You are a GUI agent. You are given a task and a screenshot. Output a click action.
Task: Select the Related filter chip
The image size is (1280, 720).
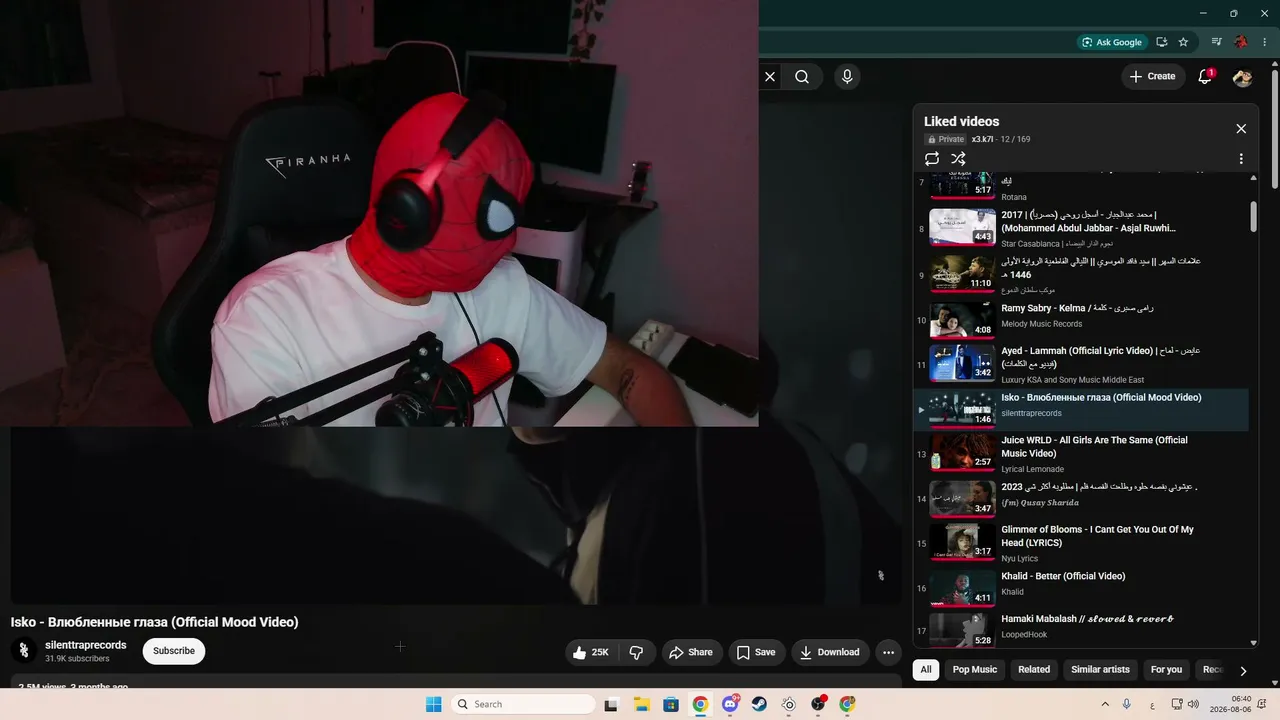pyautogui.click(x=1034, y=670)
